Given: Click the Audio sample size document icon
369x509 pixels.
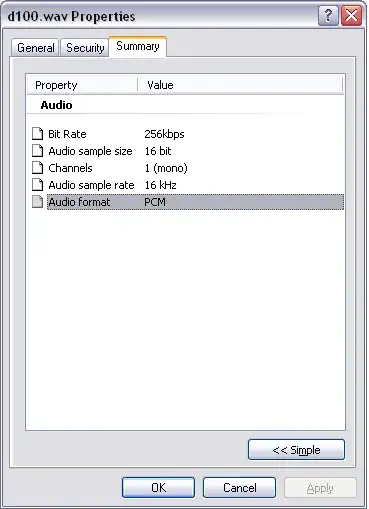Looking at the screenshot, I should click(37, 151).
